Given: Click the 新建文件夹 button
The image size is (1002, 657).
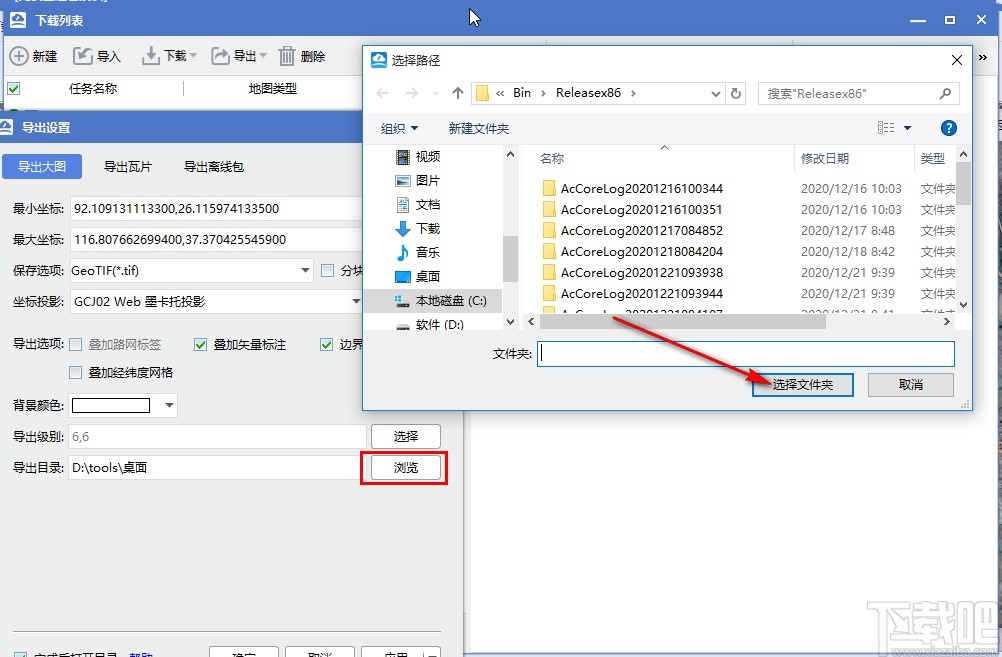Looking at the screenshot, I should click(x=479, y=128).
